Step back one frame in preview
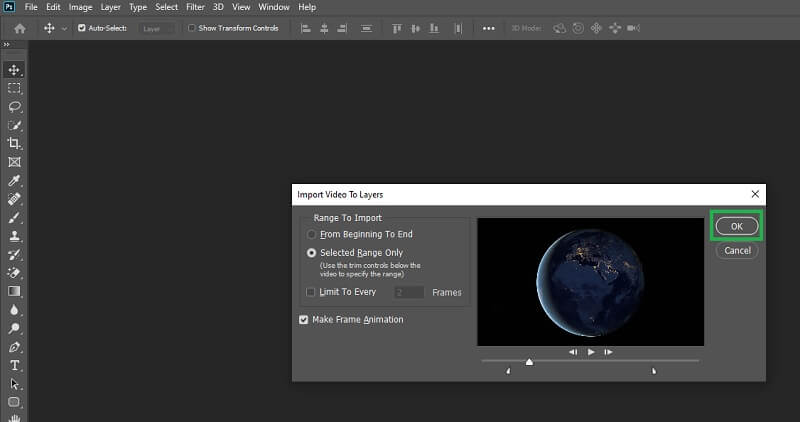 pyautogui.click(x=573, y=352)
